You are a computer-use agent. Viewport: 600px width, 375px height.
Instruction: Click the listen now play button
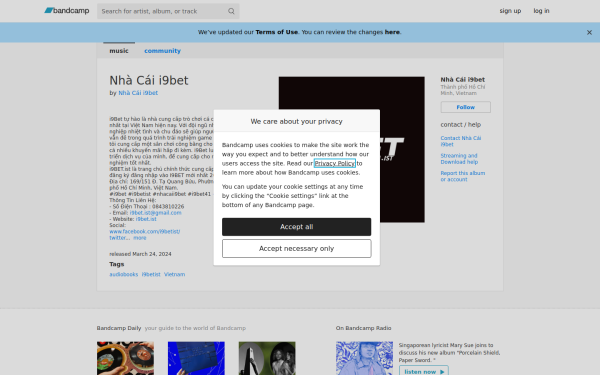tap(424, 371)
